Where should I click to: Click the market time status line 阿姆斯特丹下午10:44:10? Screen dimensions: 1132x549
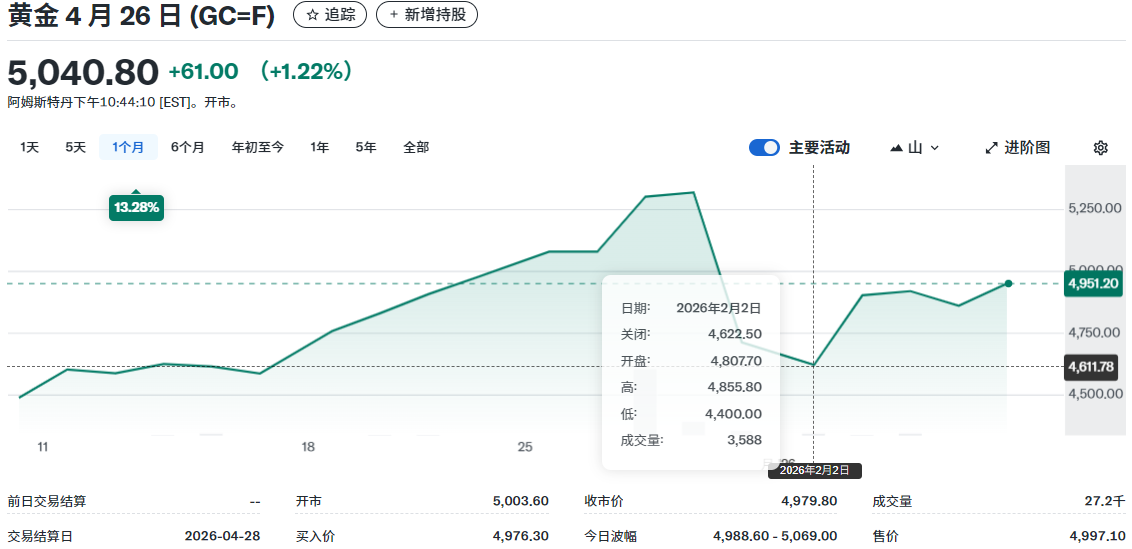[122, 103]
